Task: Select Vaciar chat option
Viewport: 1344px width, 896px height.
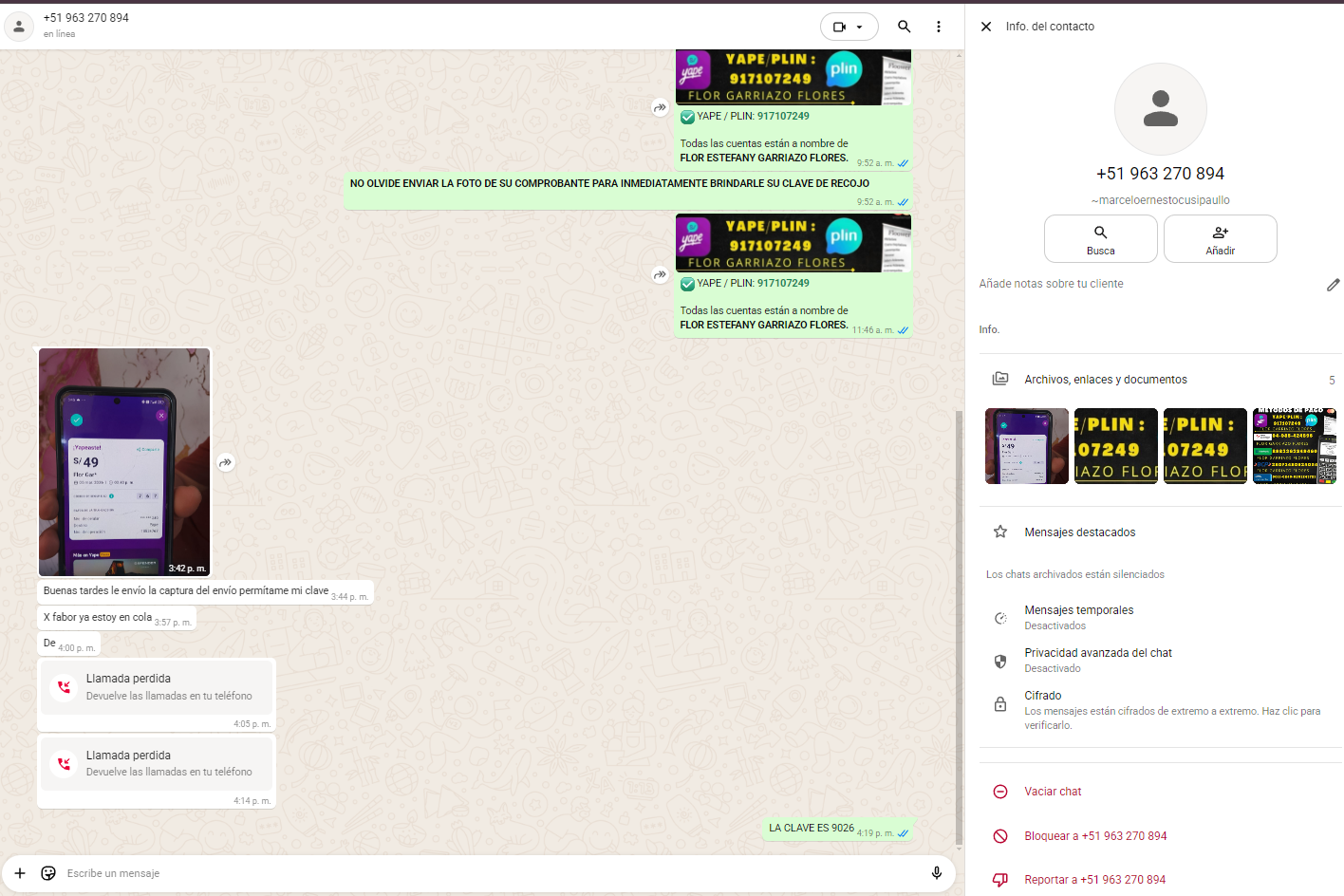Action: [1053, 792]
